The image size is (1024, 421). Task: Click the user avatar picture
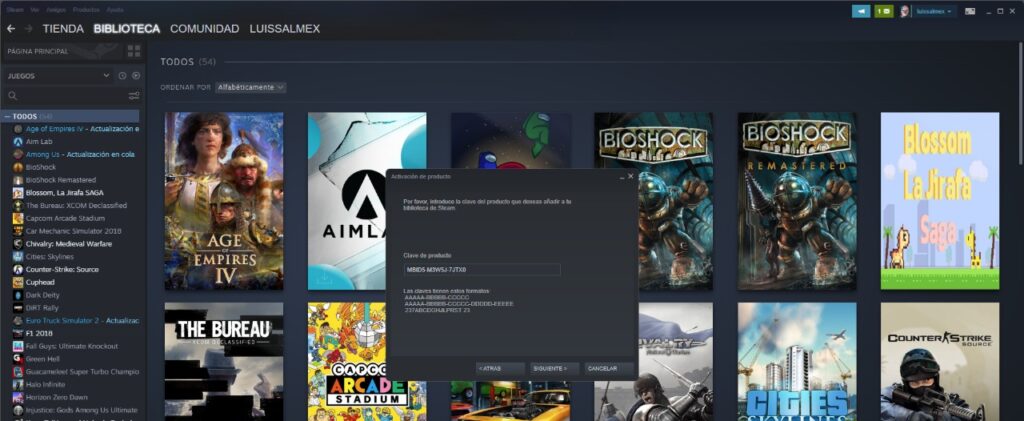point(904,11)
